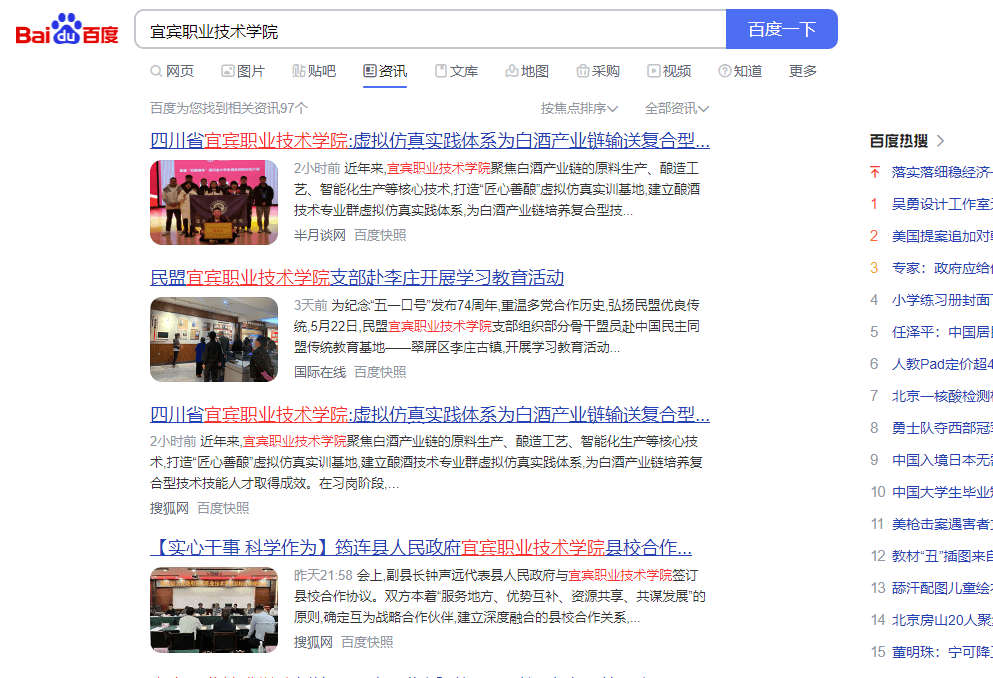Open the 知道 Q&A tab
This screenshot has height=678, width=993.
(740, 71)
